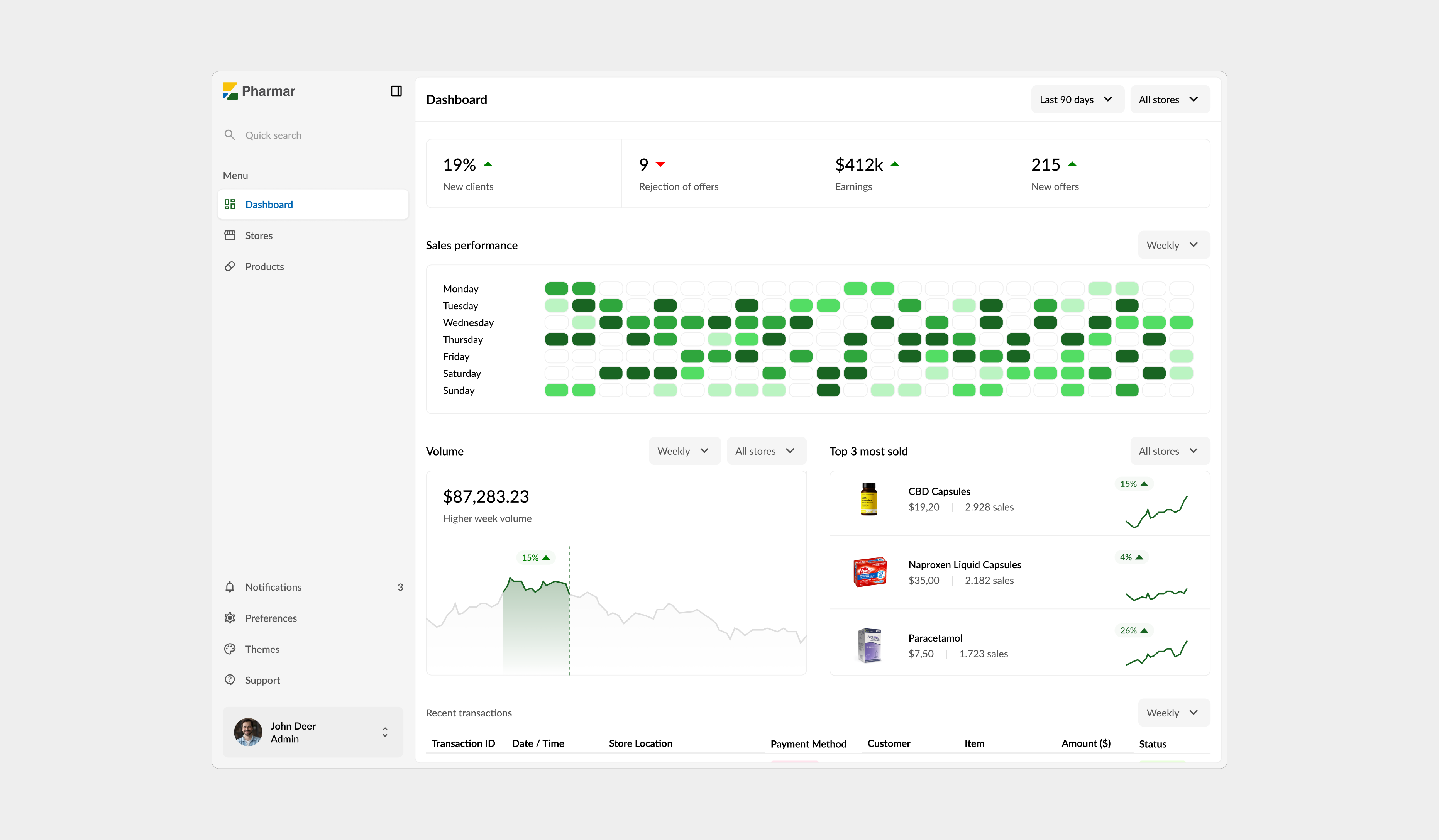
Task: Open the Sales performance Weekly dropdown
Action: click(1173, 245)
